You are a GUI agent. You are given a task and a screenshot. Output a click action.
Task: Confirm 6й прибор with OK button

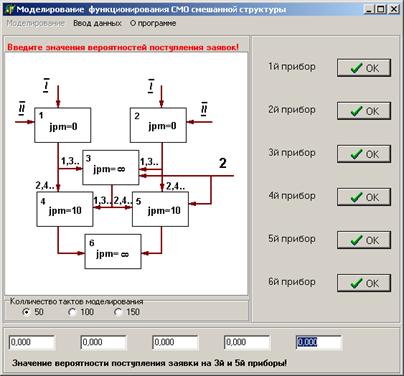(364, 283)
